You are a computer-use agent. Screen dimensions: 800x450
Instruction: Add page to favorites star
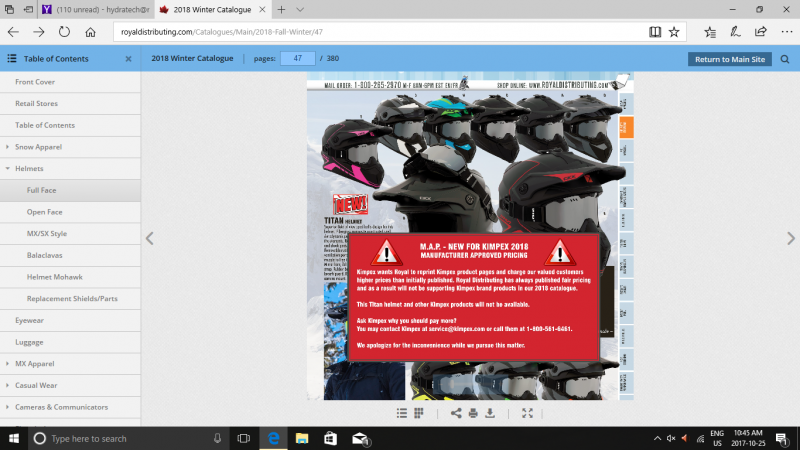[x=674, y=32]
